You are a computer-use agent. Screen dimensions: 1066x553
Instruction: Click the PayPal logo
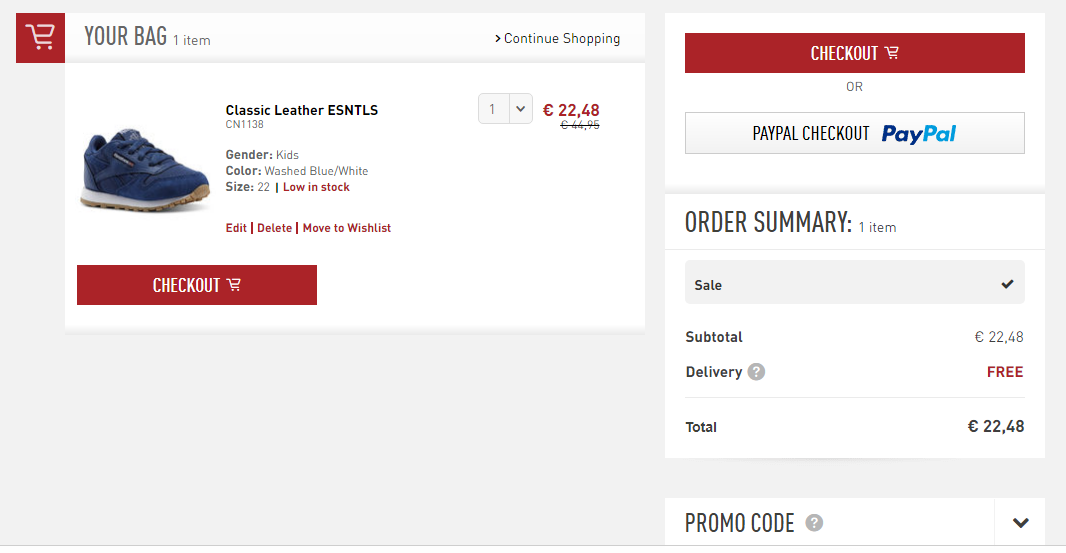click(x=919, y=134)
